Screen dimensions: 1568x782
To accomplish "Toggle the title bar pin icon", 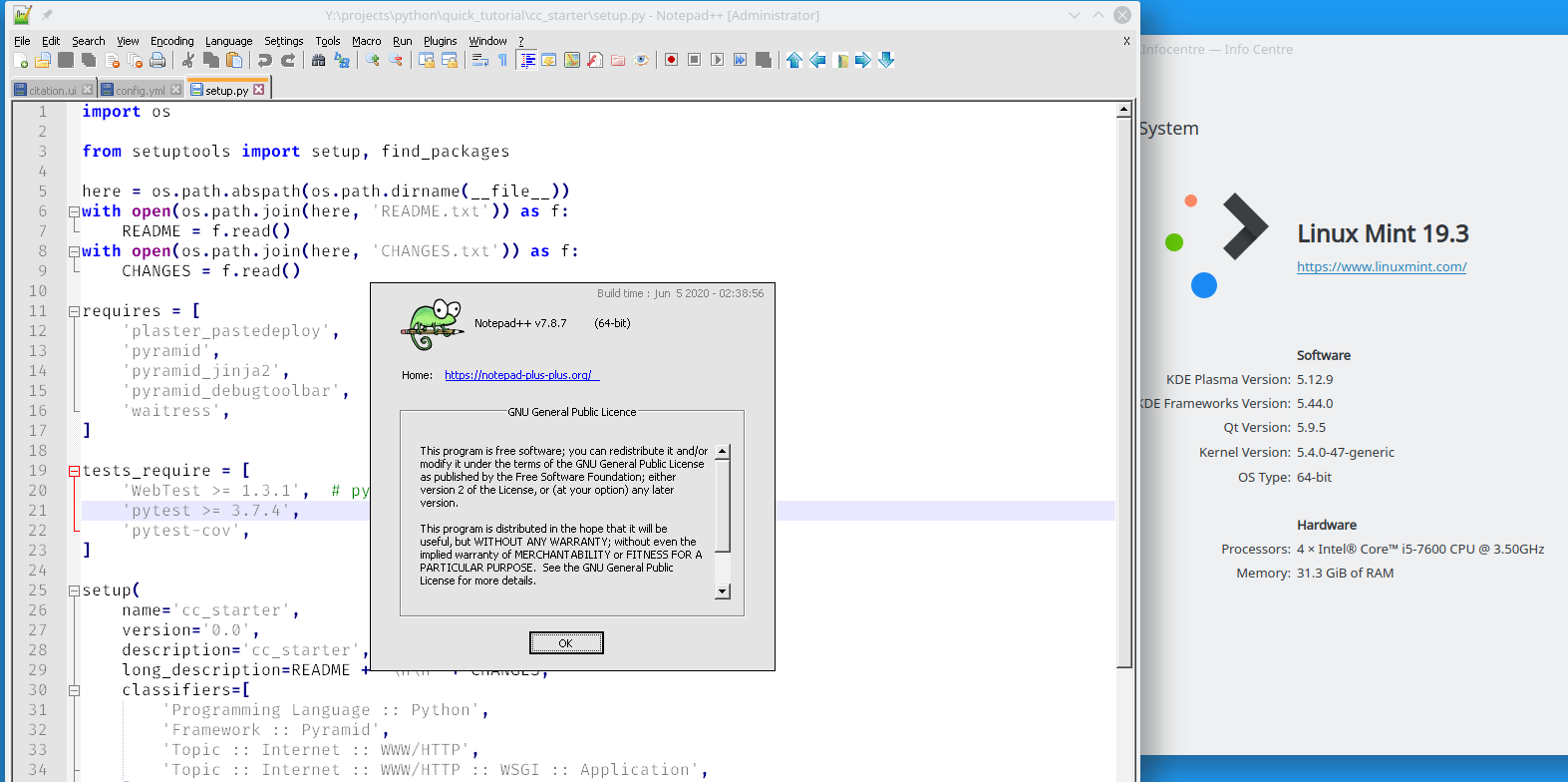I will tap(47, 15).
